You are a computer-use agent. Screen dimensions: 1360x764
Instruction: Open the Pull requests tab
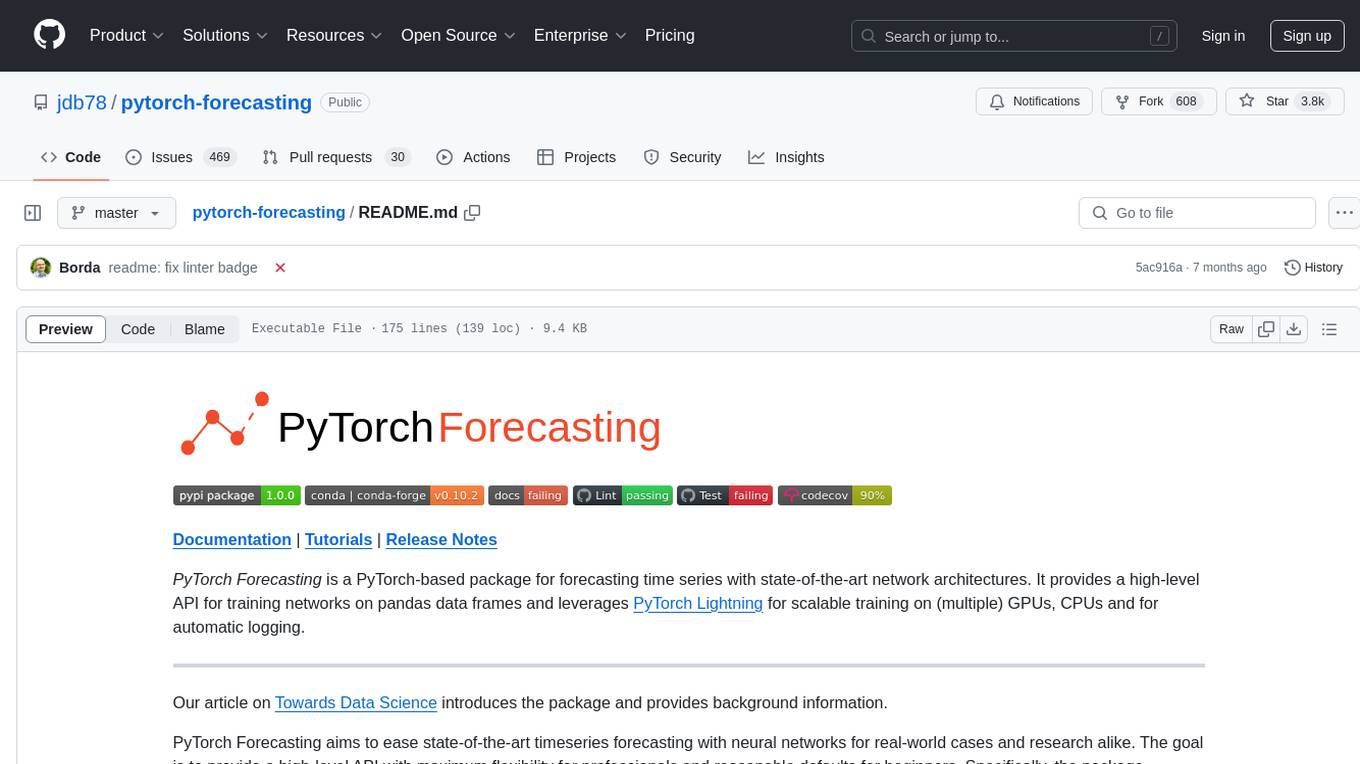336,157
